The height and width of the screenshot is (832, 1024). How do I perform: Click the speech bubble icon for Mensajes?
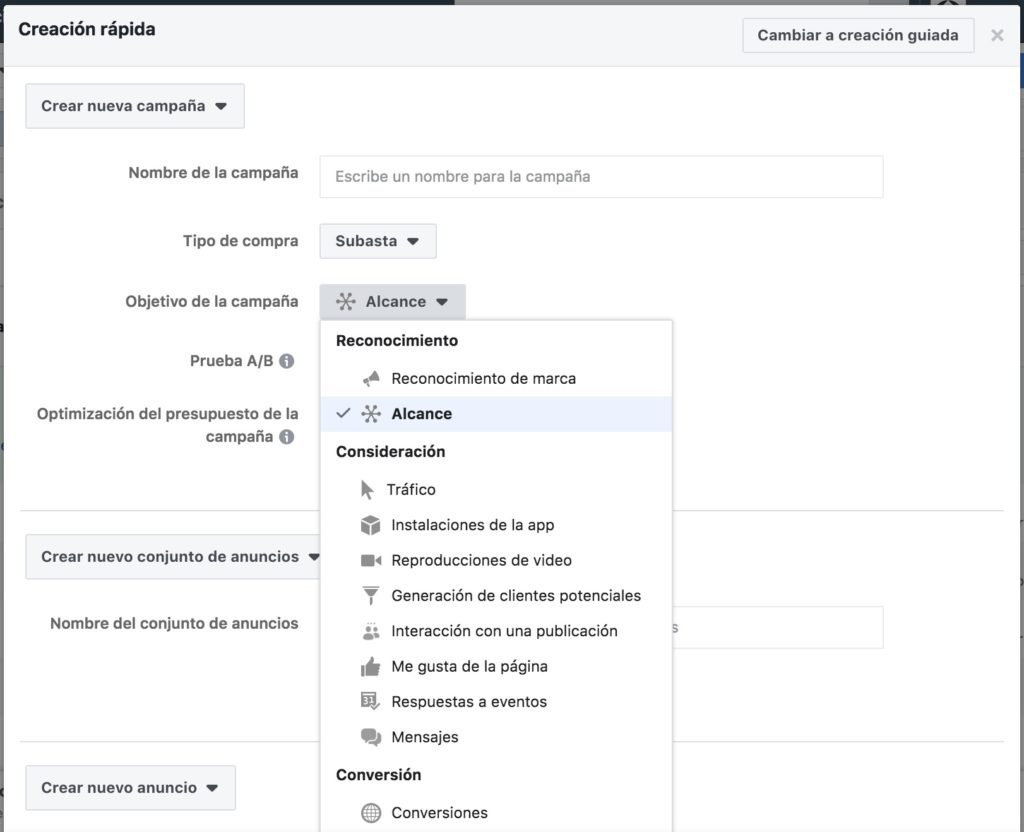(x=371, y=737)
